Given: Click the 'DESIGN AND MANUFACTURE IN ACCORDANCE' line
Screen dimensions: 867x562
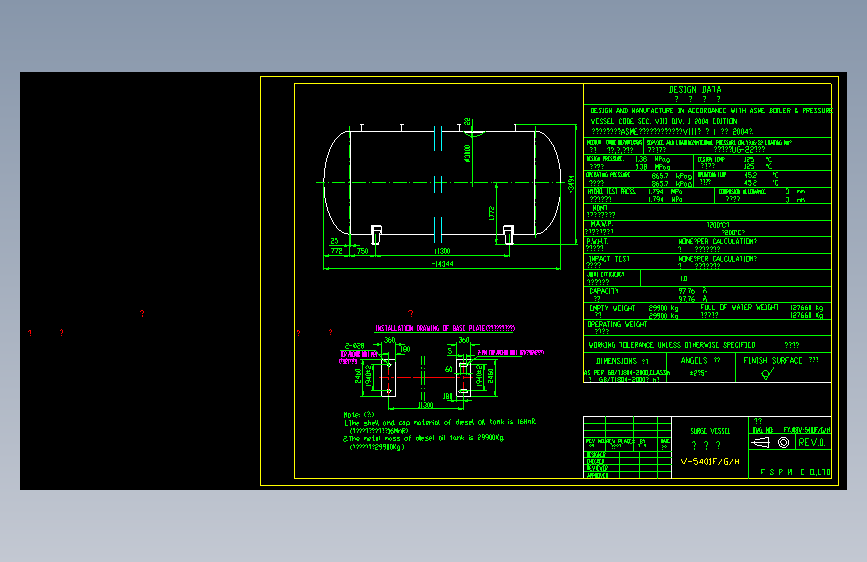Looking at the screenshot, I should [x=711, y=111].
